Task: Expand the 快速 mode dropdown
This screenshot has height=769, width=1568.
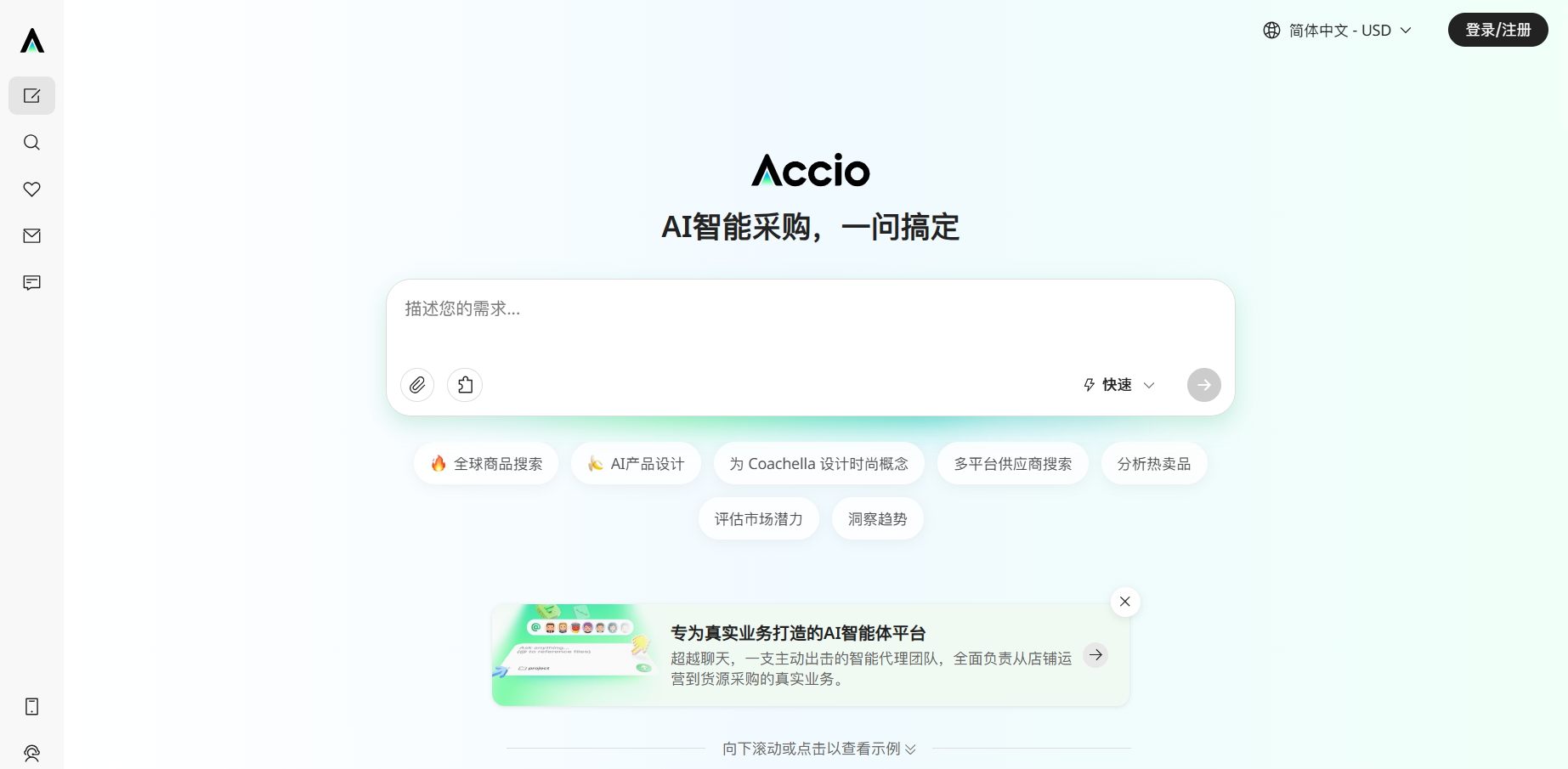Action: [1118, 385]
